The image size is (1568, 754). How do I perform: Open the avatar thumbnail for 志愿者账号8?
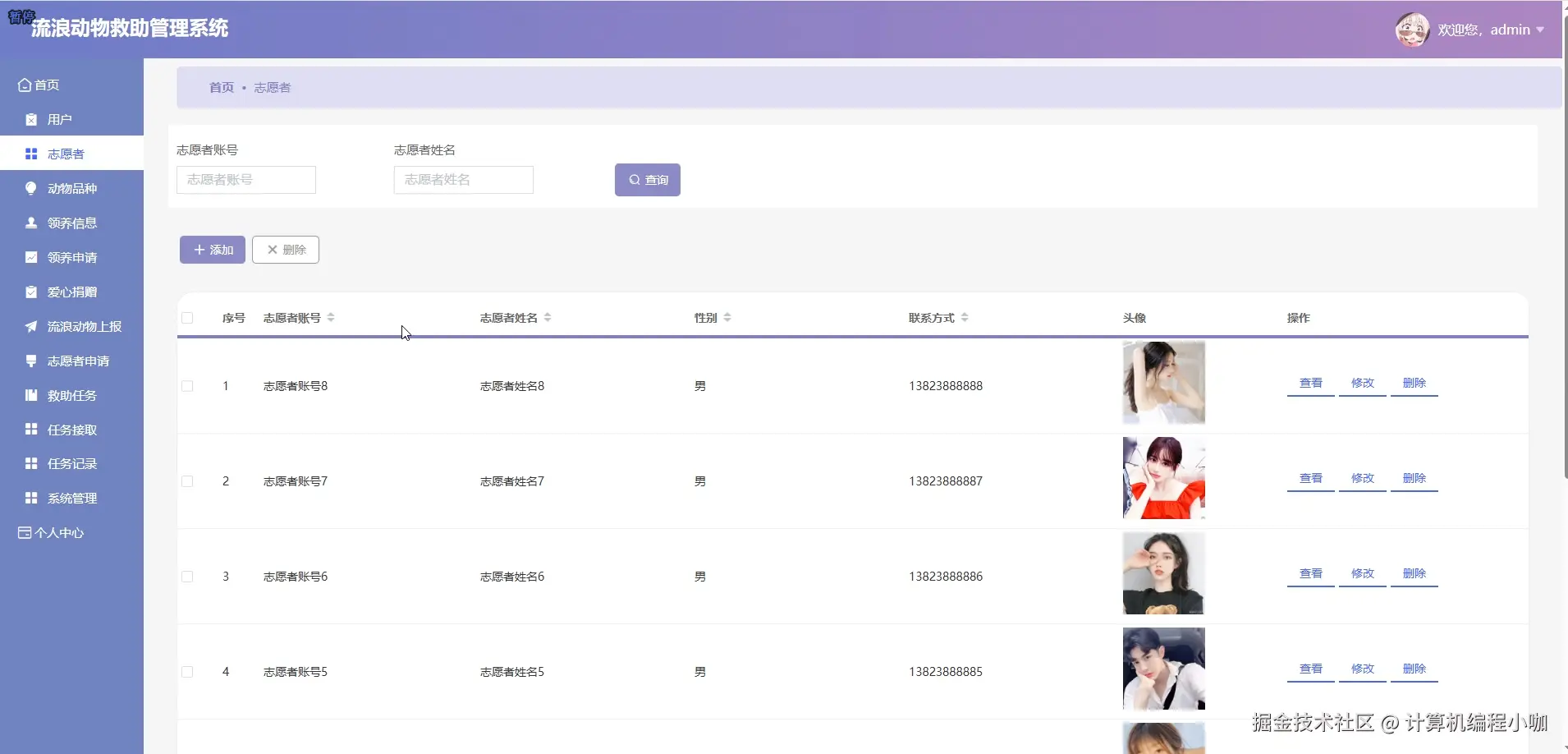click(x=1164, y=383)
